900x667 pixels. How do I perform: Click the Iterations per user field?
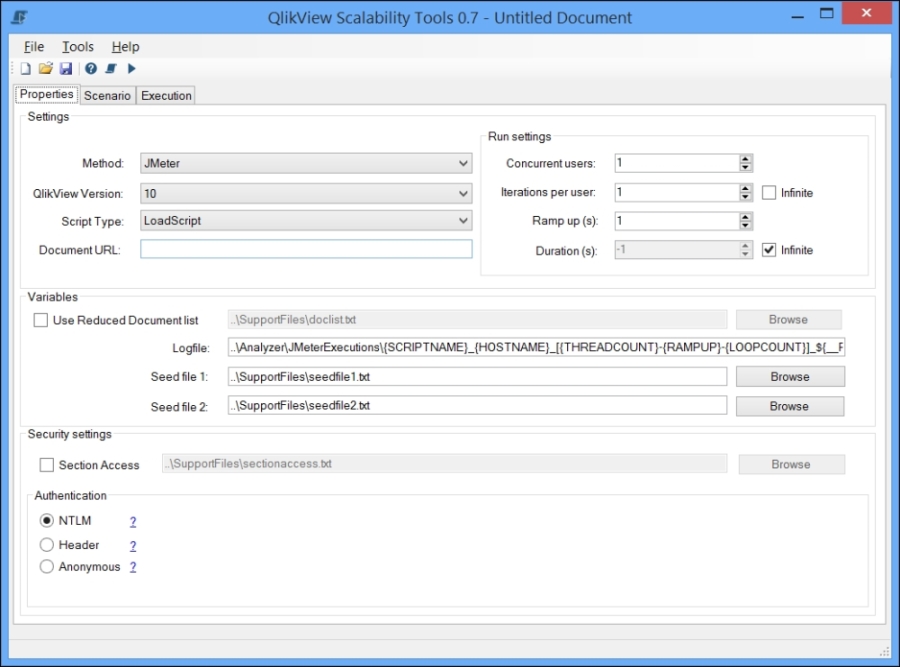click(677, 192)
